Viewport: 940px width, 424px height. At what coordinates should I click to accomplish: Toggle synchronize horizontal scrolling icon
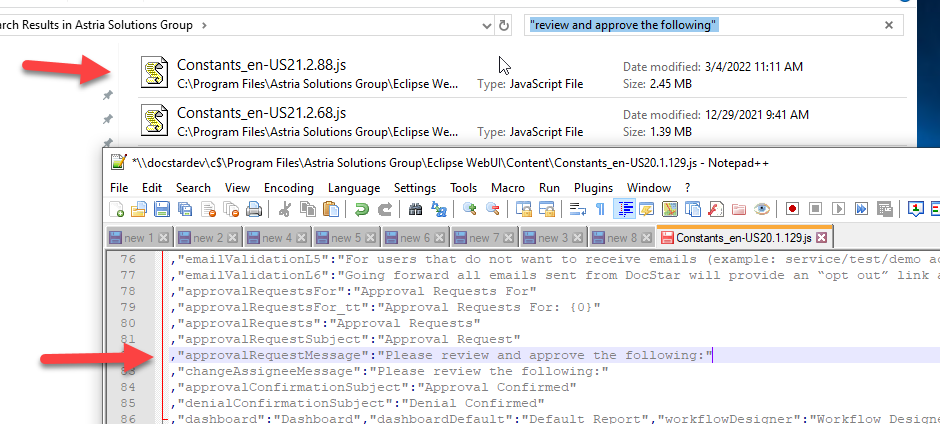tap(547, 209)
